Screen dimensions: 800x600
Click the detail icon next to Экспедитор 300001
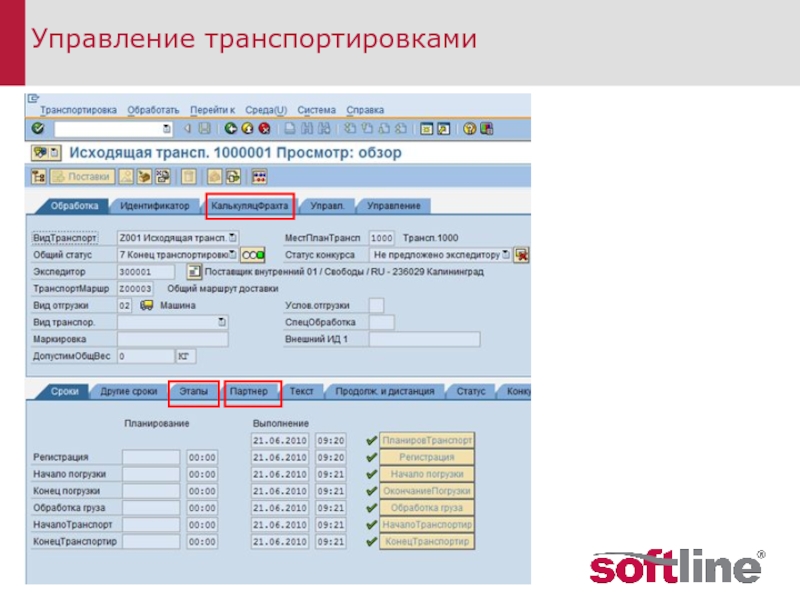193,271
